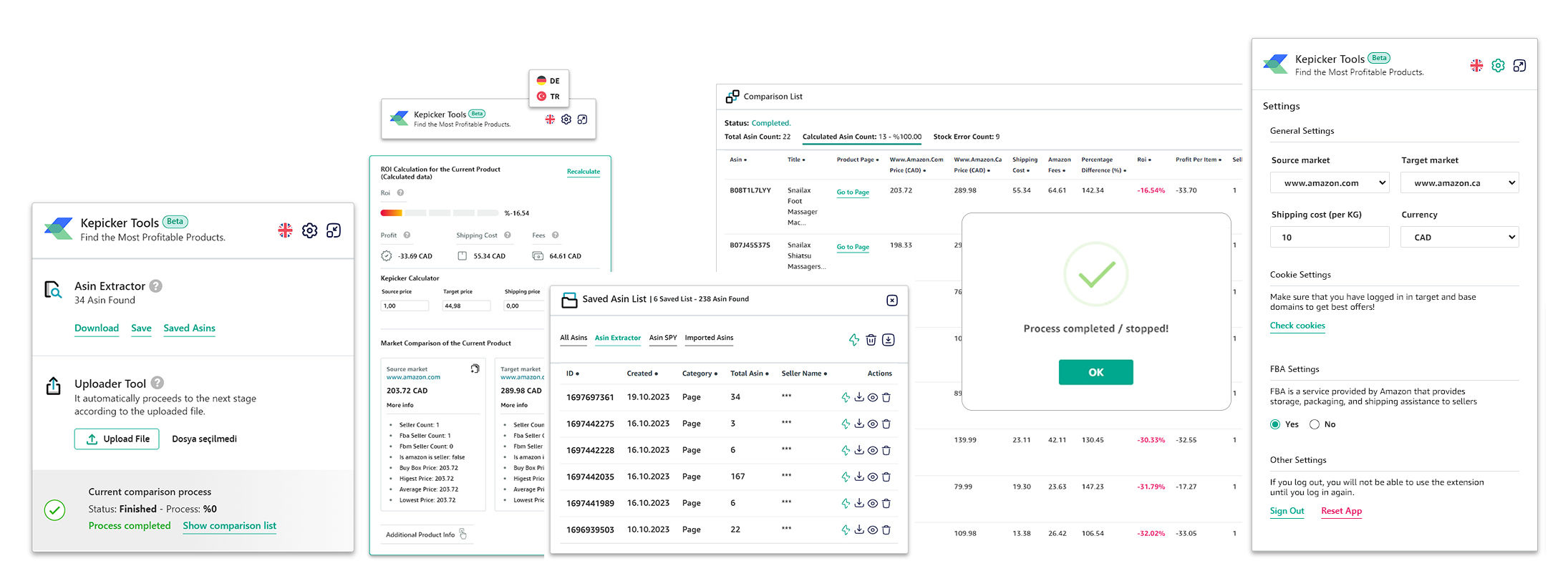Select the FBA Yes radio button

click(1275, 424)
